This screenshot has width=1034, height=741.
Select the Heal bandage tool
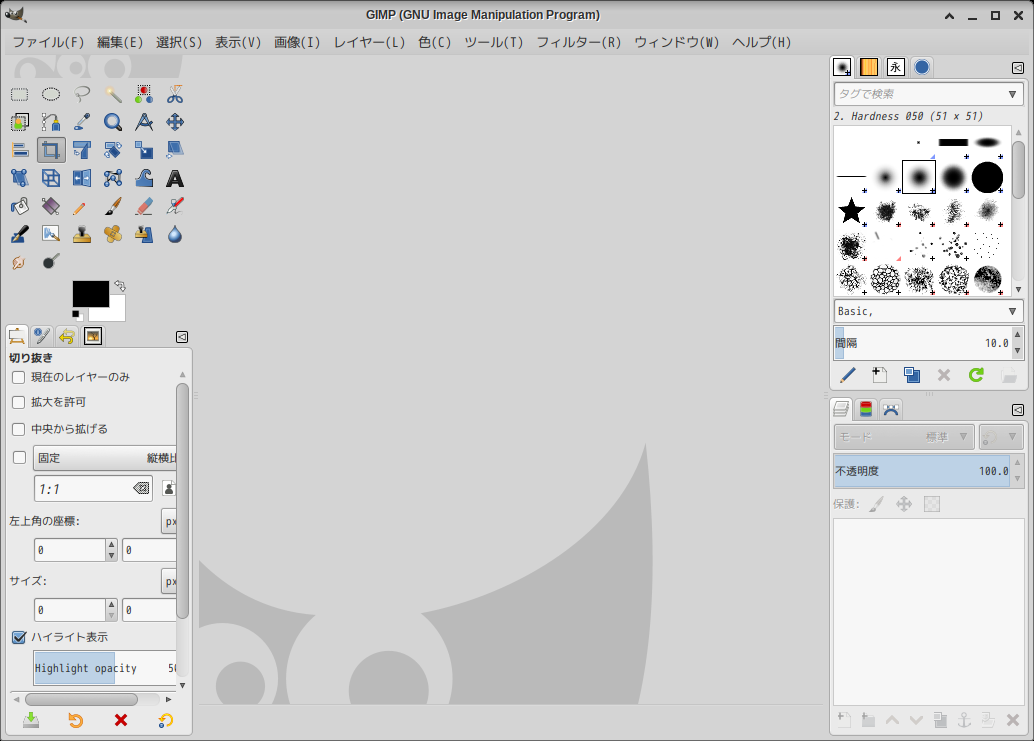tap(113, 234)
